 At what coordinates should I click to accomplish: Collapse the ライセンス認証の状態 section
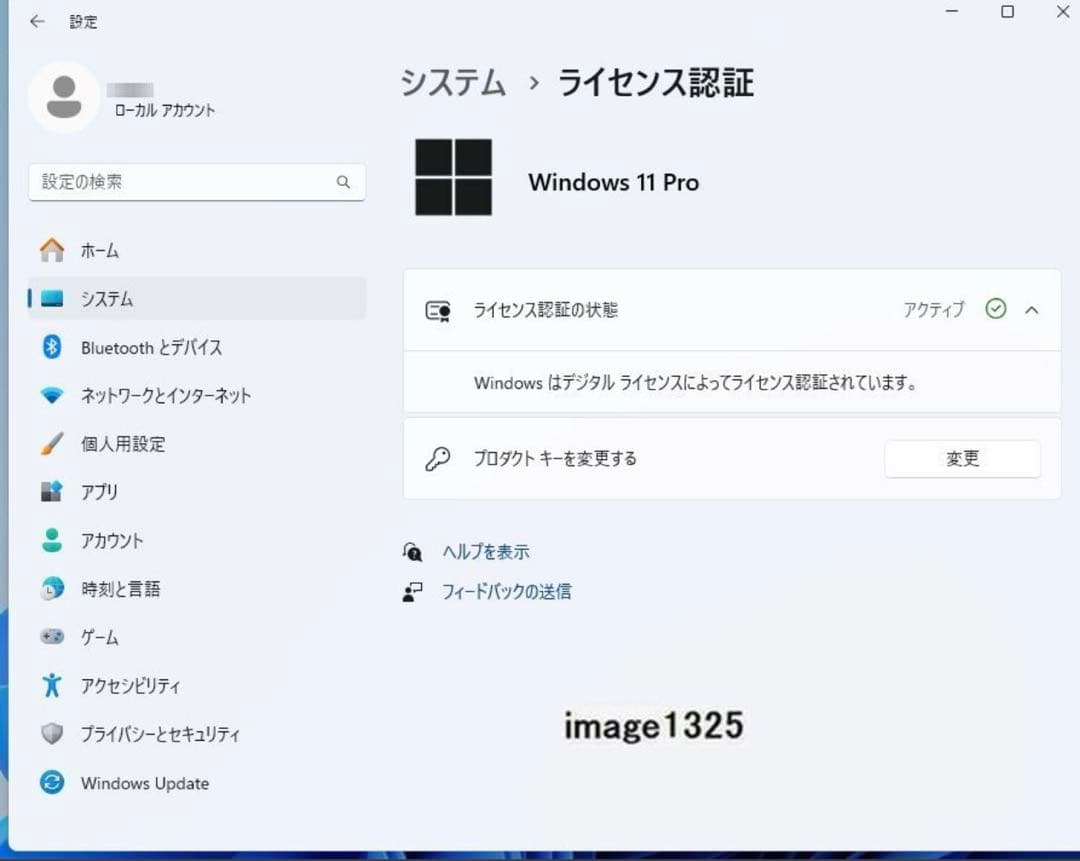(x=1033, y=310)
